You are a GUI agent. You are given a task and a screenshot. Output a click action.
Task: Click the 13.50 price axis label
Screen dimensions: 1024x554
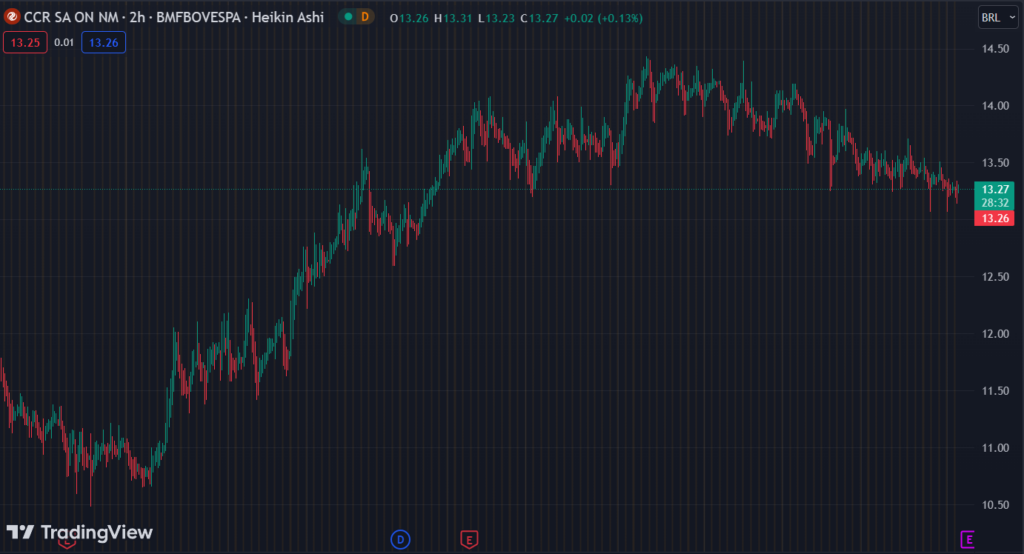(995, 163)
